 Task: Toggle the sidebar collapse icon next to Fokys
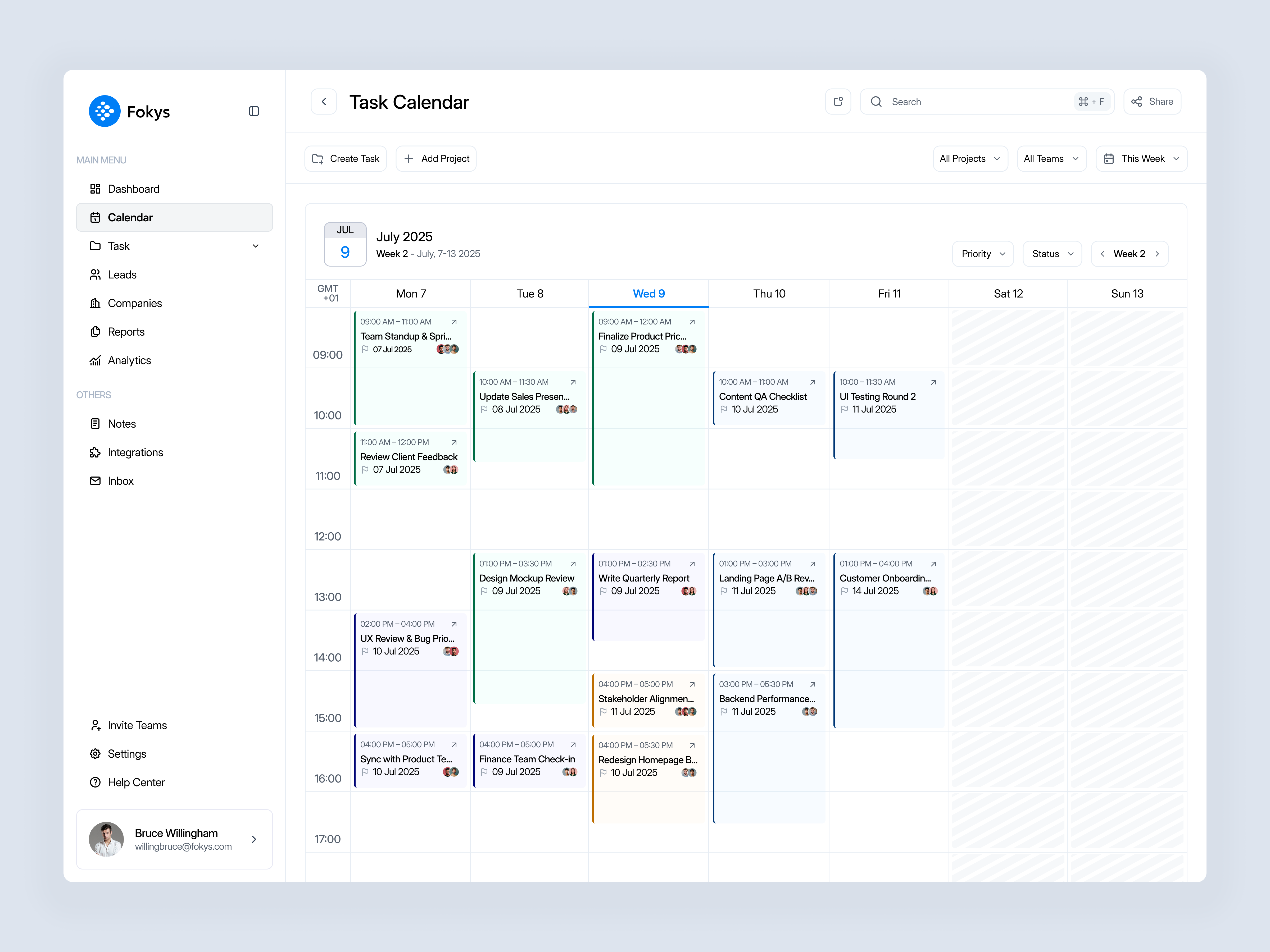pos(254,111)
